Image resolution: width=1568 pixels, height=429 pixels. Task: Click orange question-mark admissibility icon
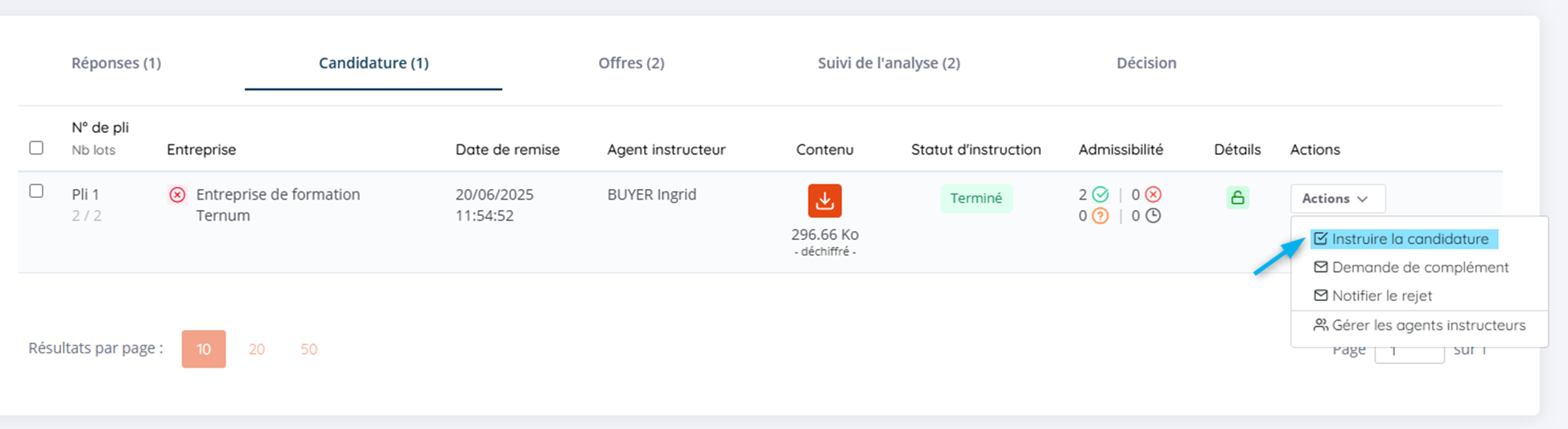pos(1100,216)
